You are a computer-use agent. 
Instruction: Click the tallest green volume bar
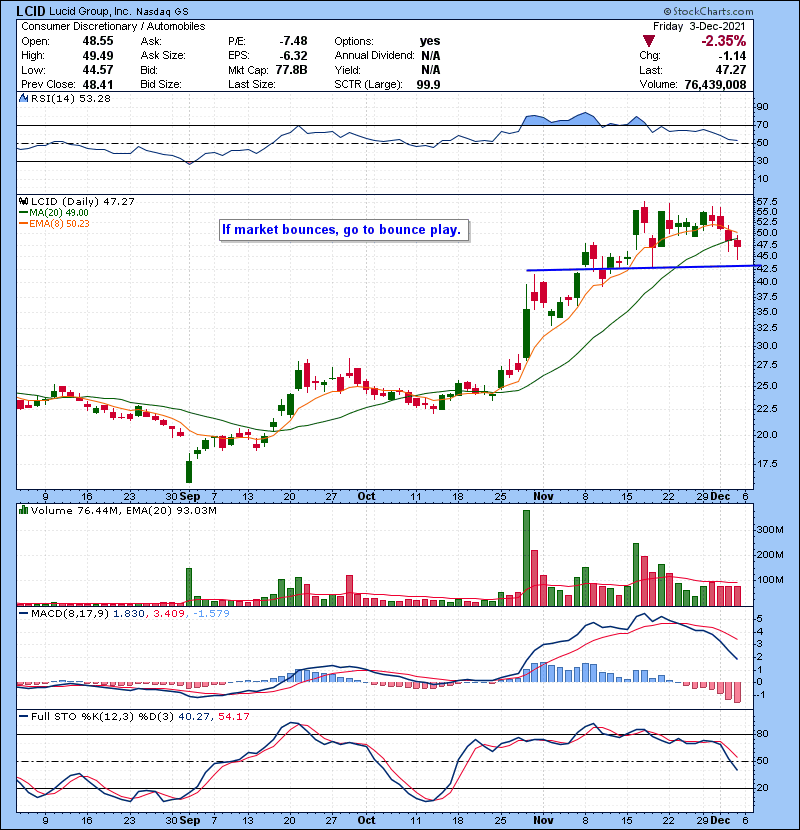click(526, 558)
